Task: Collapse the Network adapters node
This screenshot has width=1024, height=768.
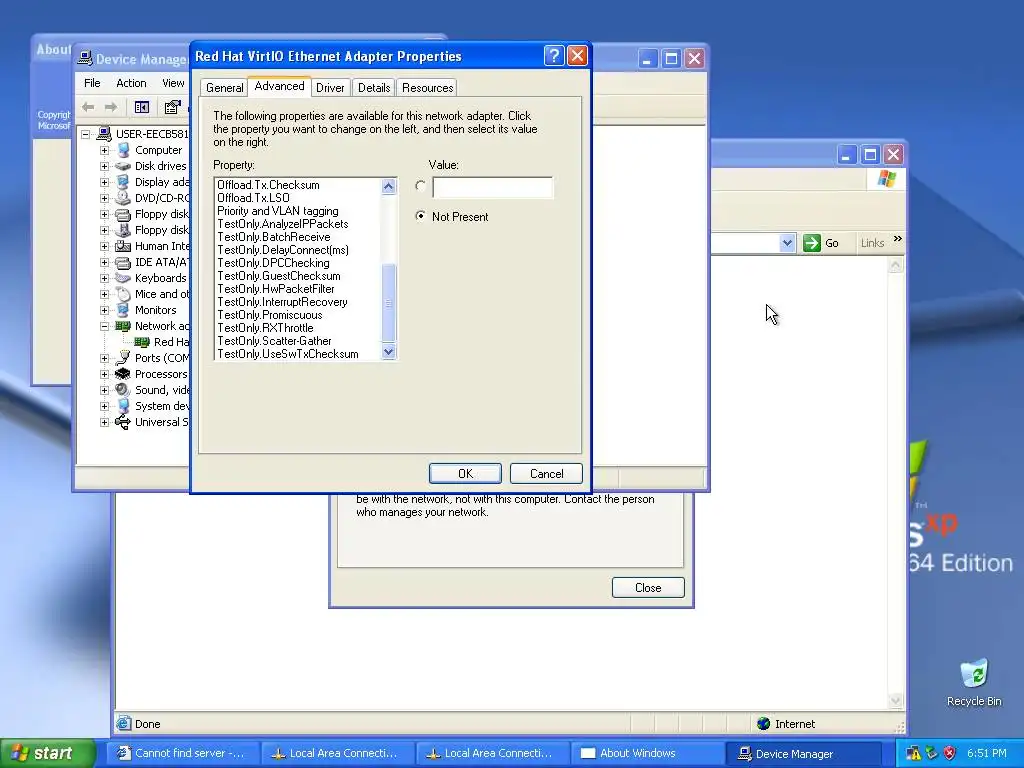Action: coord(104,326)
